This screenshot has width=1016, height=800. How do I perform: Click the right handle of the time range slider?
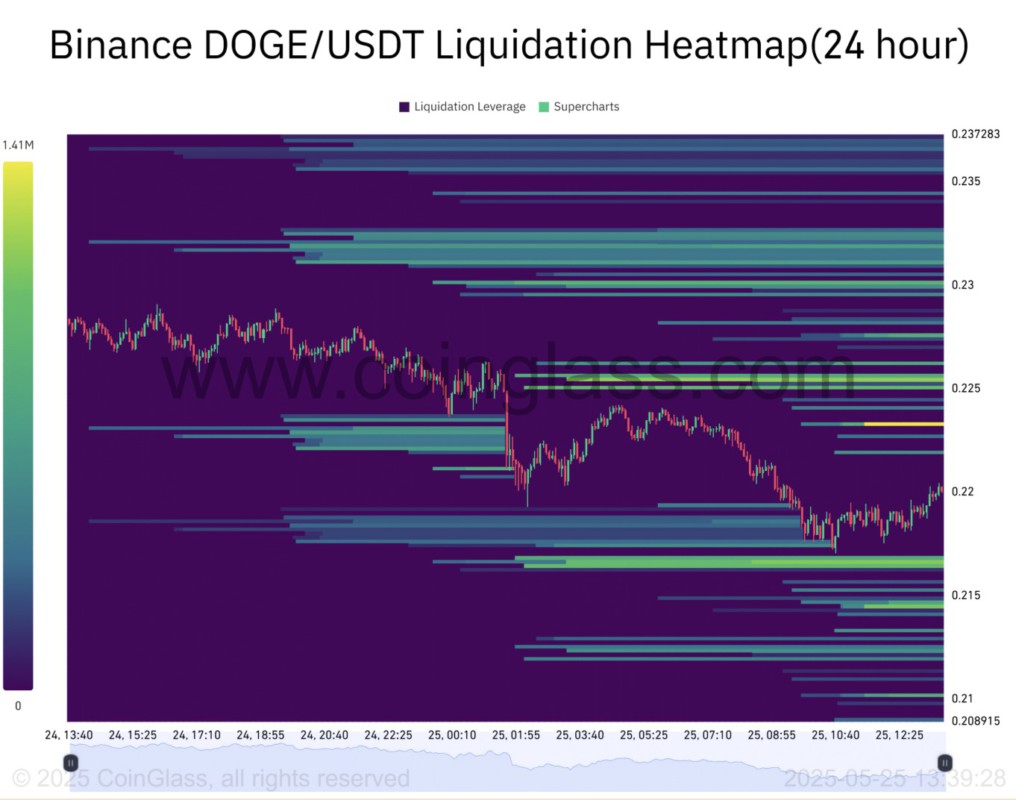(x=943, y=762)
